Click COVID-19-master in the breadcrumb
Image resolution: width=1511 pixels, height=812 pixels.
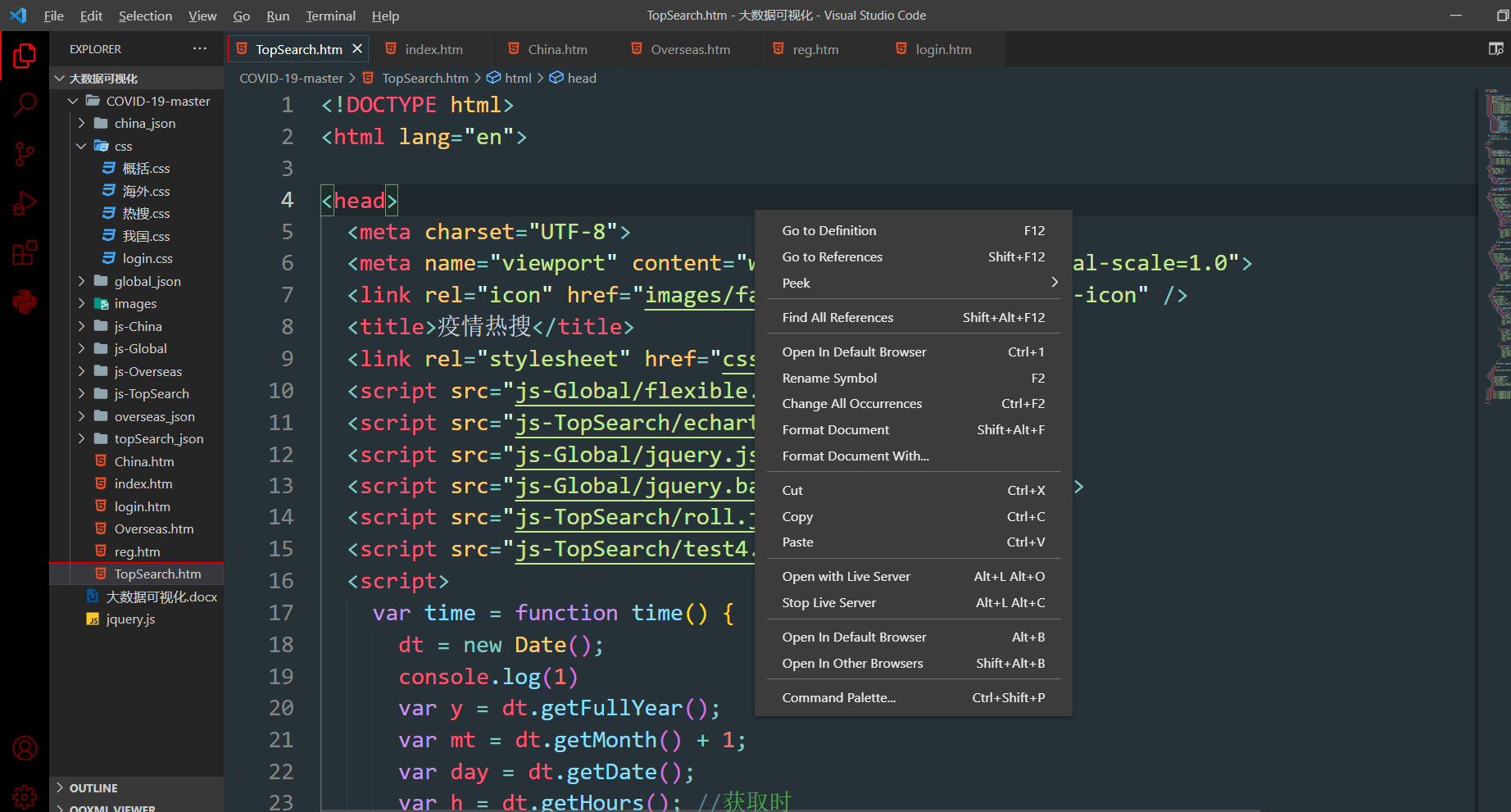coord(291,78)
